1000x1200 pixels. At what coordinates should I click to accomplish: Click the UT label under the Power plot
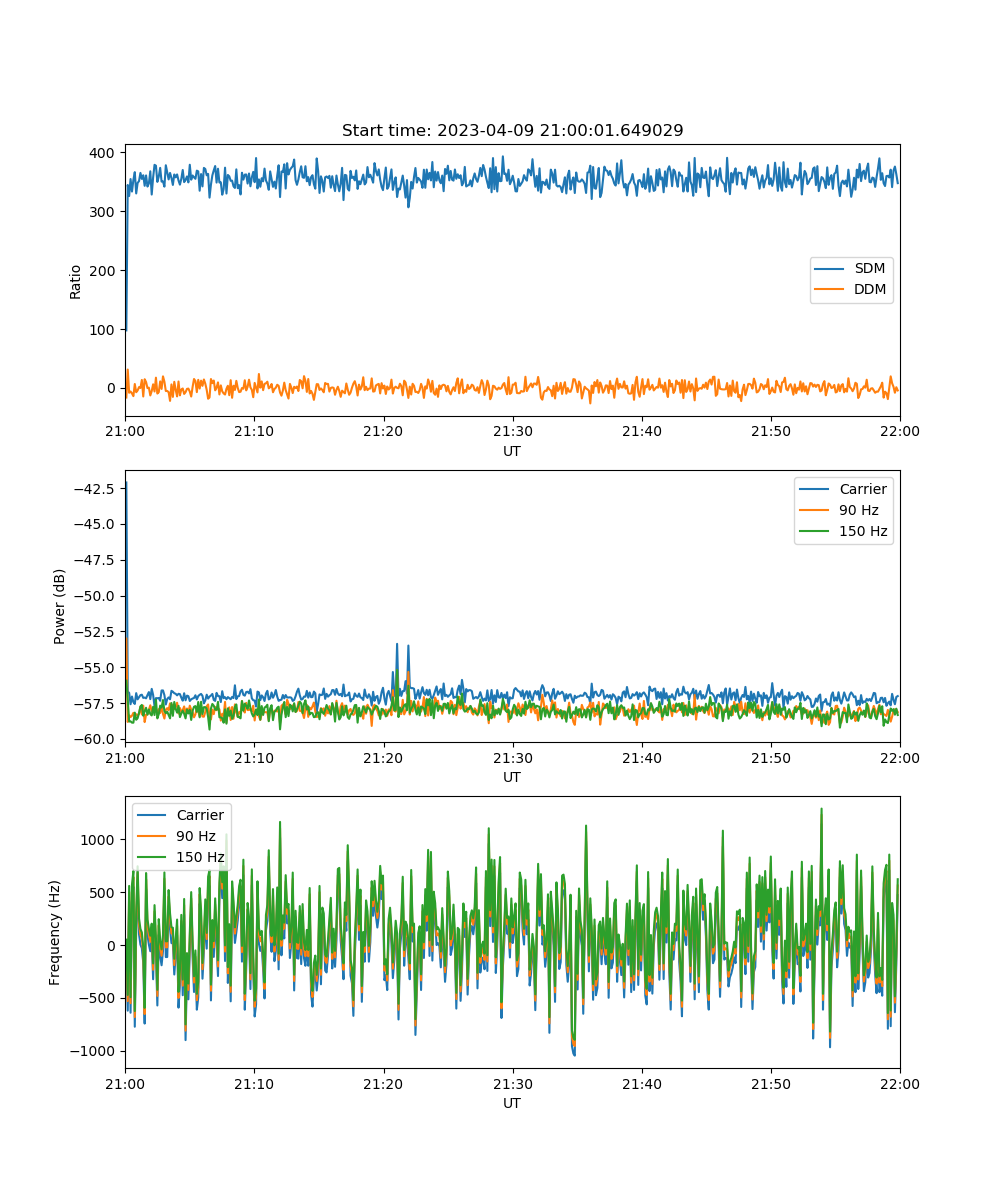[512, 777]
